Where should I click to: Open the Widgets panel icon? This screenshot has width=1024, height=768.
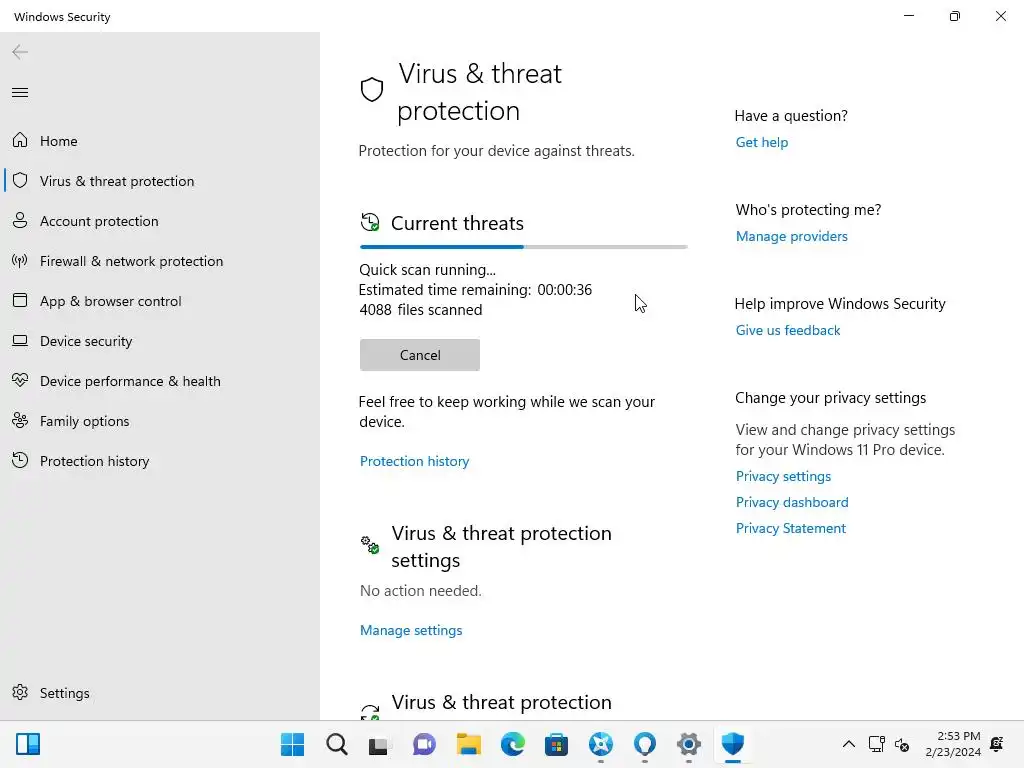[28, 744]
